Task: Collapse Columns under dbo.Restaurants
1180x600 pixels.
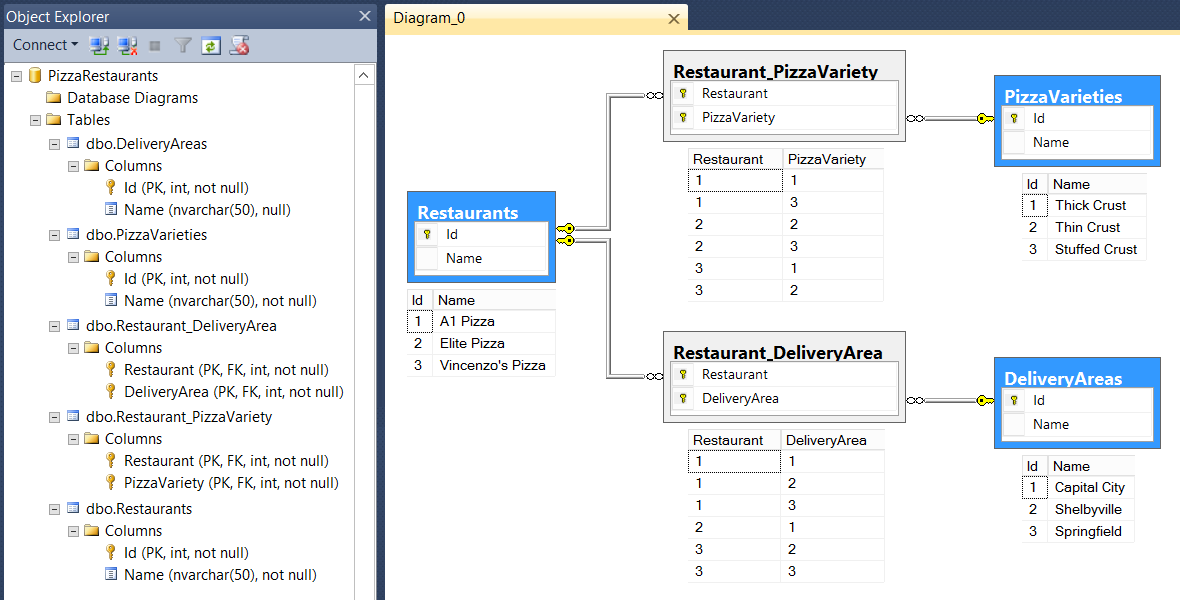Action: [x=73, y=531]
